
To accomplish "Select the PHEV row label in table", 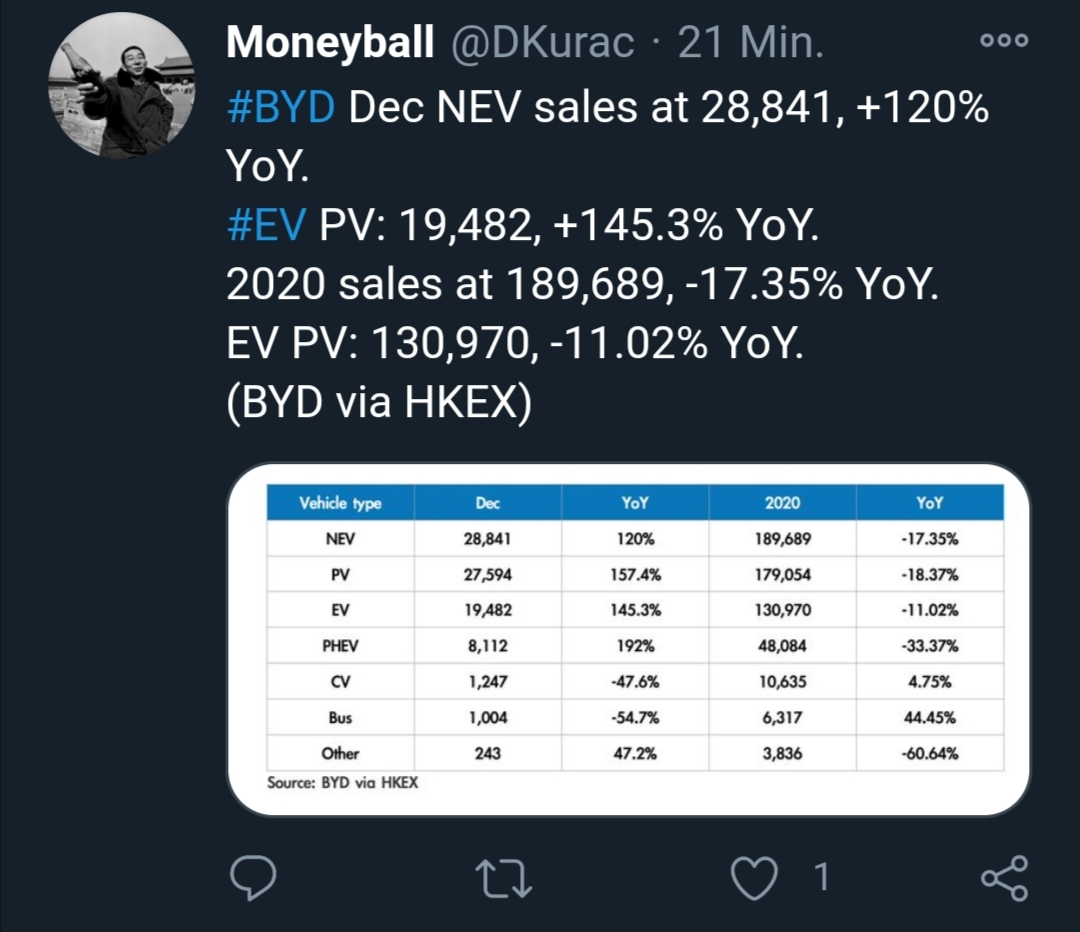I will pos(340,646).
